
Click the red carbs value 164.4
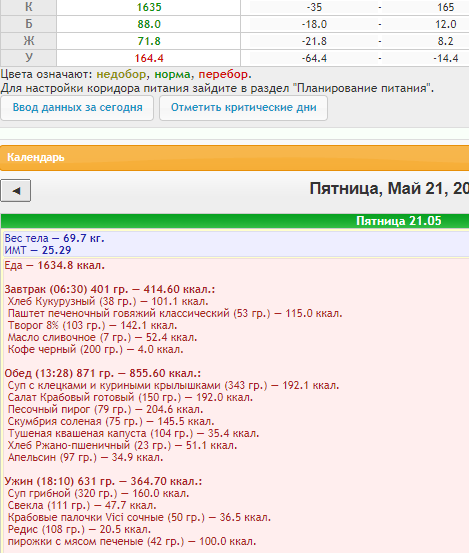149,58
